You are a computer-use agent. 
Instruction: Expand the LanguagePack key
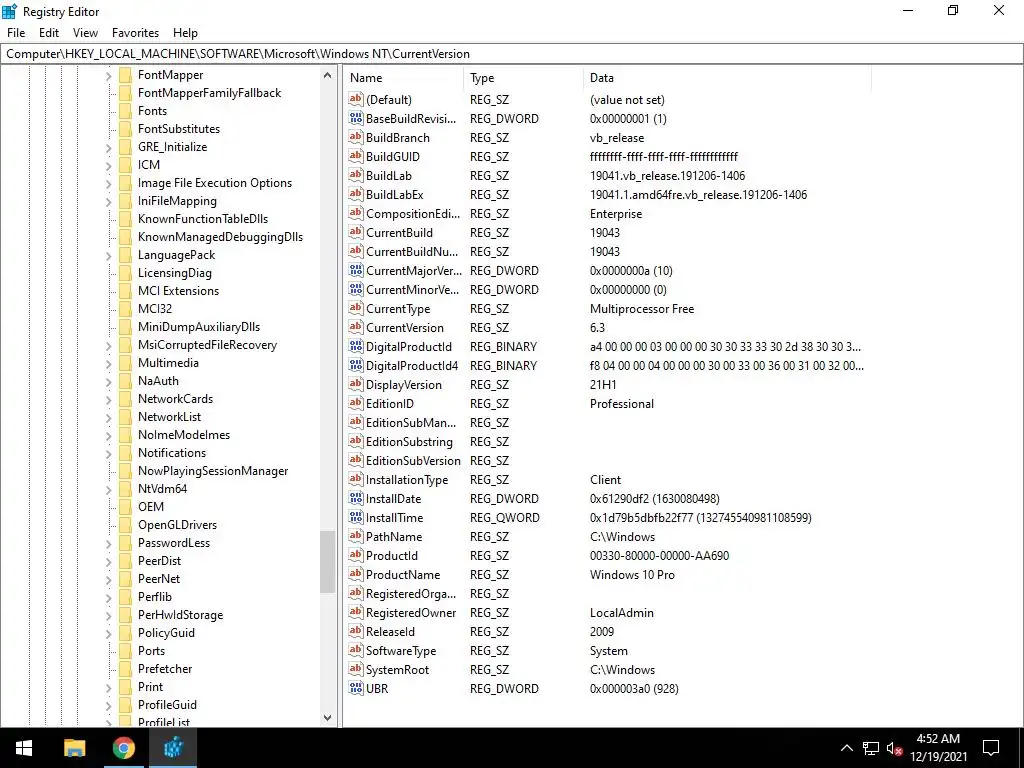click(x=108, y=256)
